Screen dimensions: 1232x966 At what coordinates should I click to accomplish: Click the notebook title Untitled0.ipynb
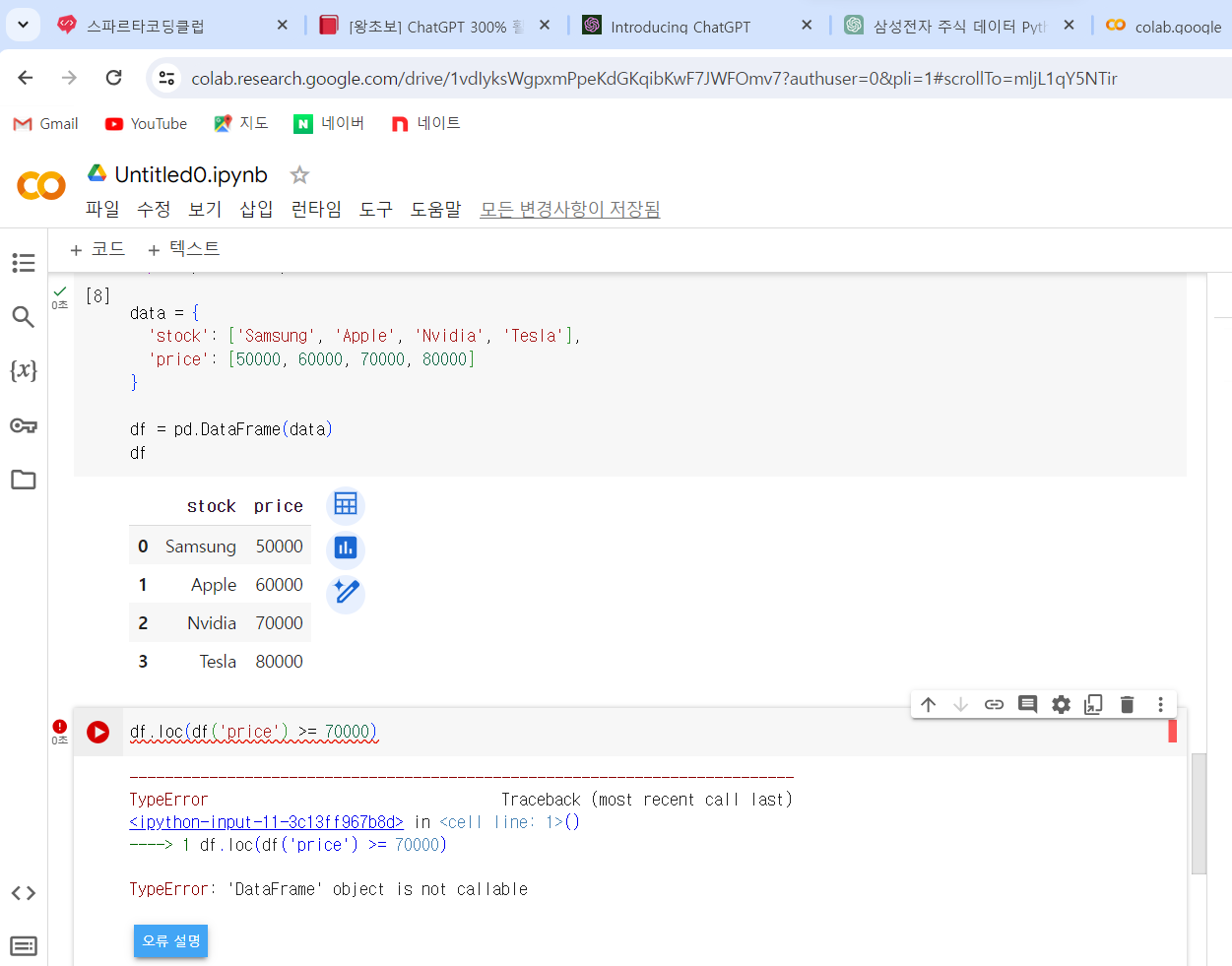point(191,174)
